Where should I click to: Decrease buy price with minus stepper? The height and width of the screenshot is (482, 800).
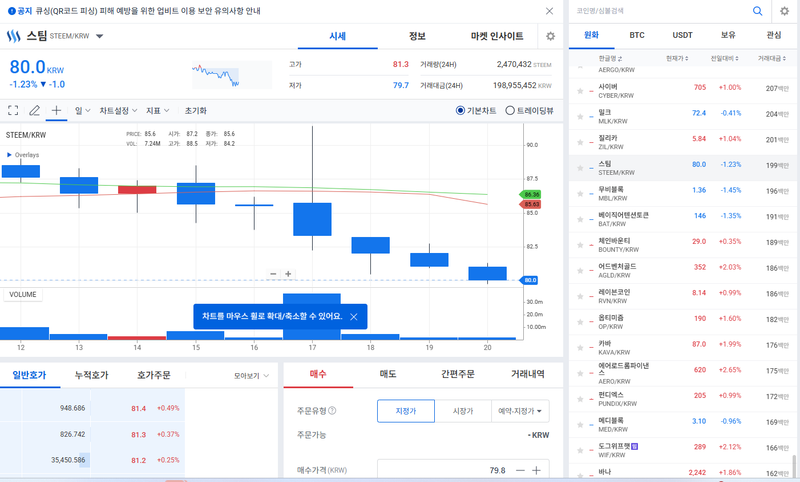click(520, 470)
